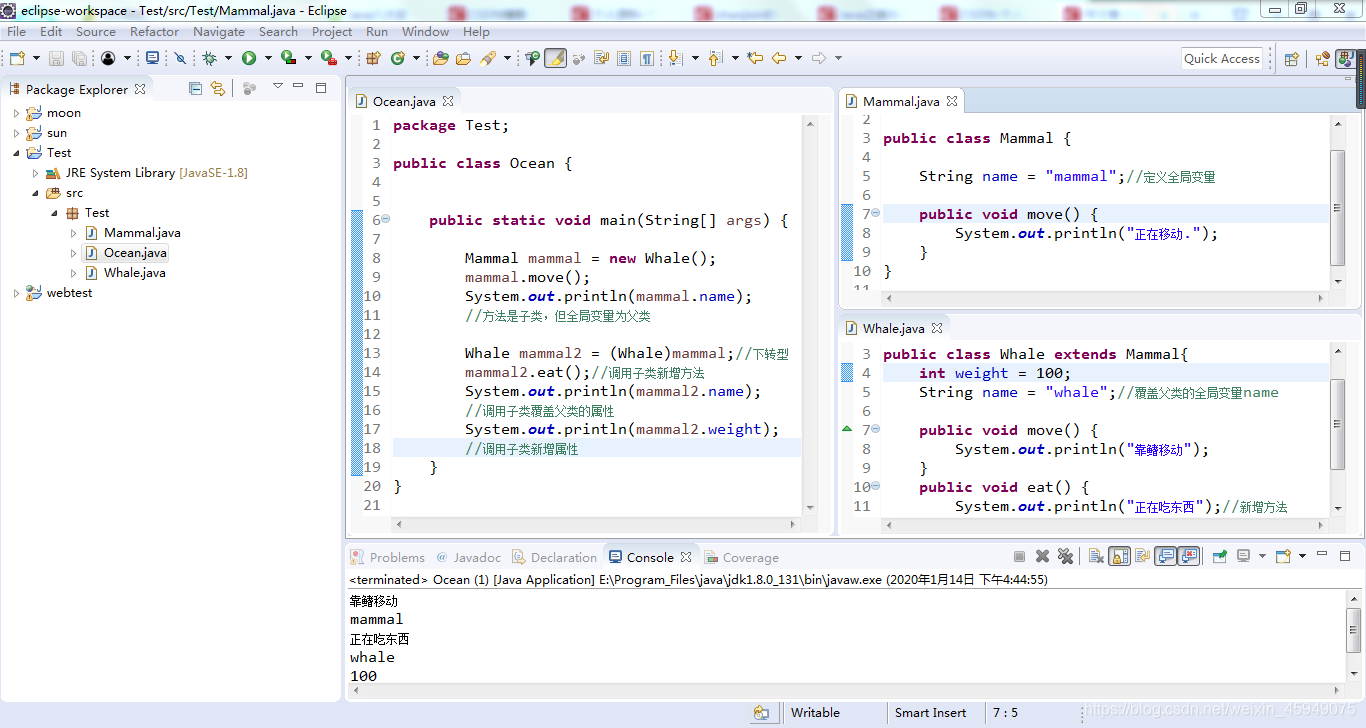Image resolution: width=1366 pixels, height=728 pixels.
Task: Click the Save icon in toolbar
Action: 56,58
